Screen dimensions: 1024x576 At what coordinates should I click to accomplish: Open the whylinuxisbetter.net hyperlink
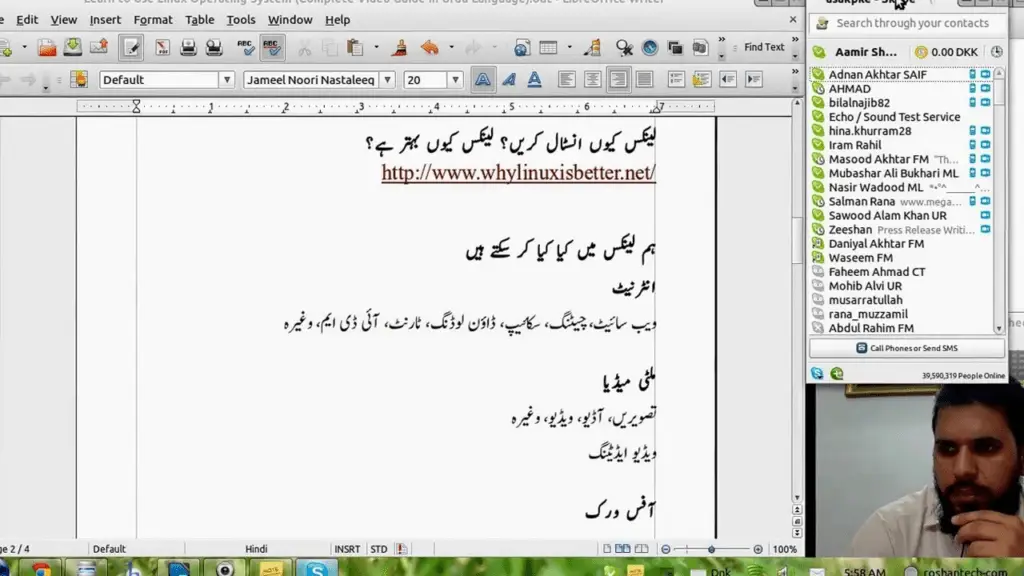tap(519, 173)
